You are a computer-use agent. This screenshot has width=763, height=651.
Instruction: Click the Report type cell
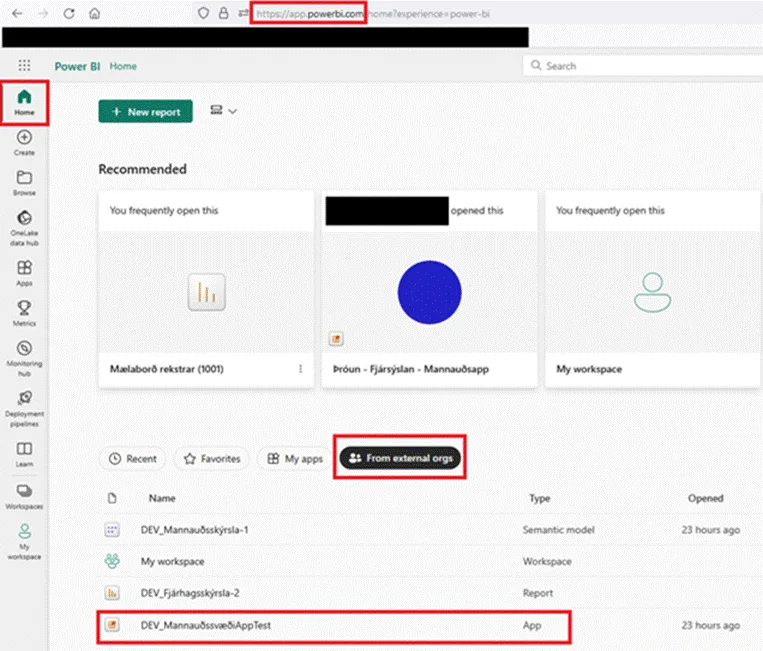click(538, 593)
